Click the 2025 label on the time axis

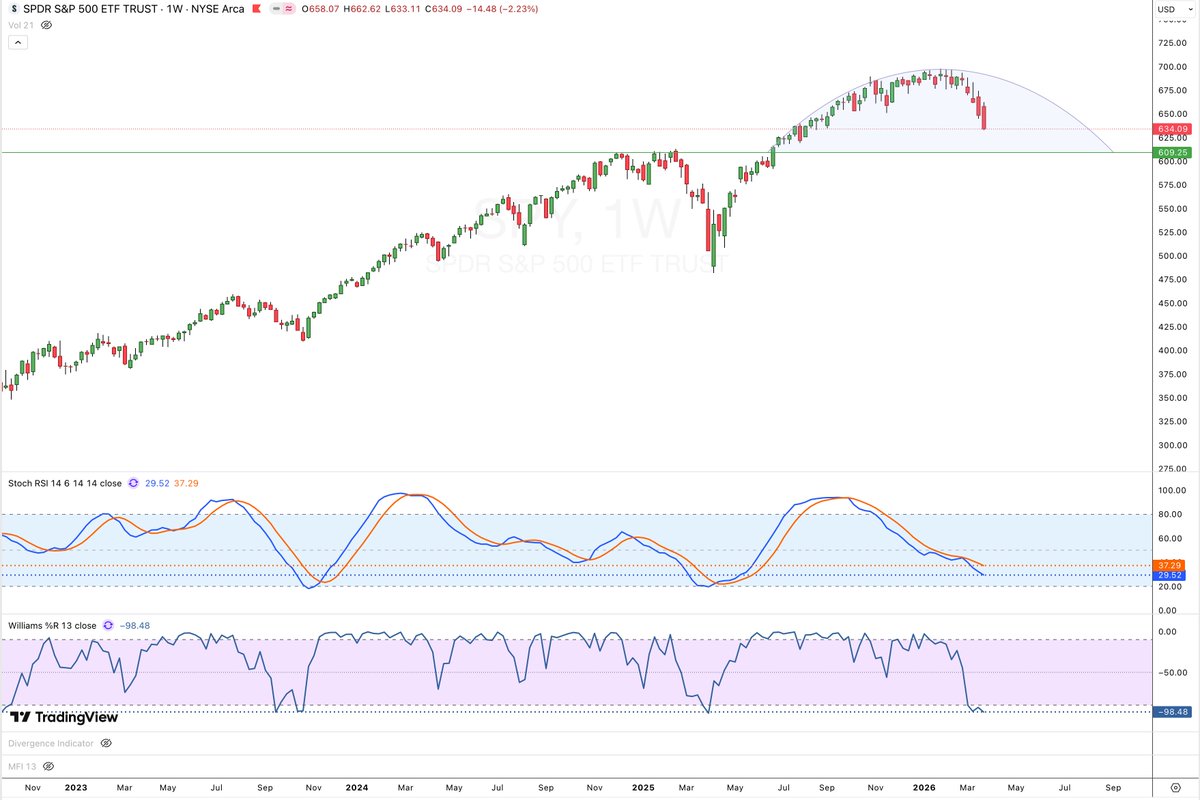coord(642,788)
